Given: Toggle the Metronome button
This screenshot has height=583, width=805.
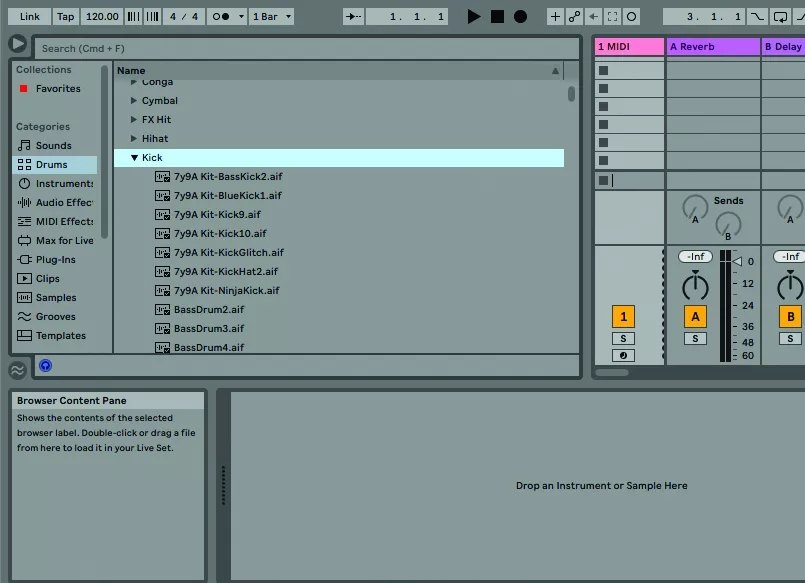Looking at the screenshot, I should pos(221,16).
